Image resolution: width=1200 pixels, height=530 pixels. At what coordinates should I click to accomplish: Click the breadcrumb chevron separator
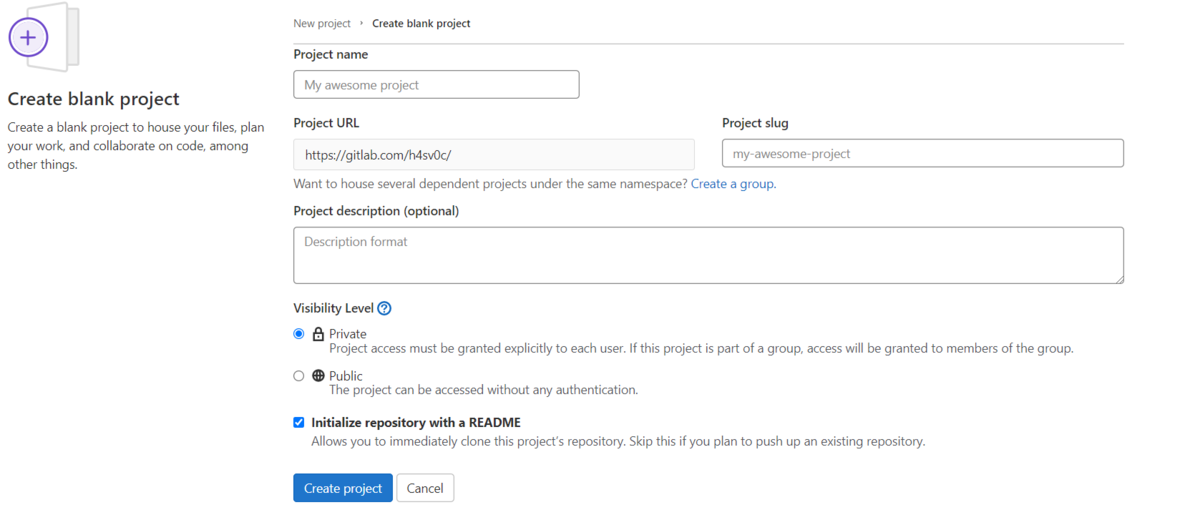pos(361,23)
